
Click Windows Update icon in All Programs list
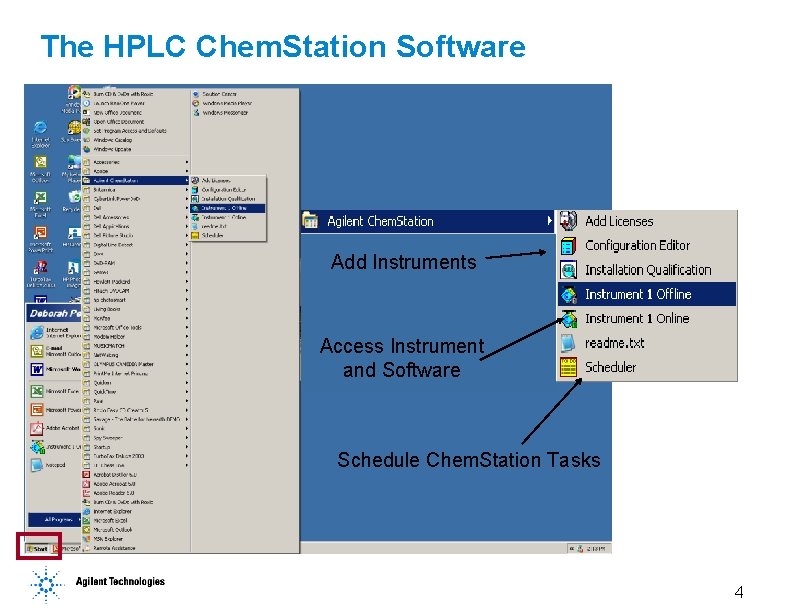click(86, 149)
